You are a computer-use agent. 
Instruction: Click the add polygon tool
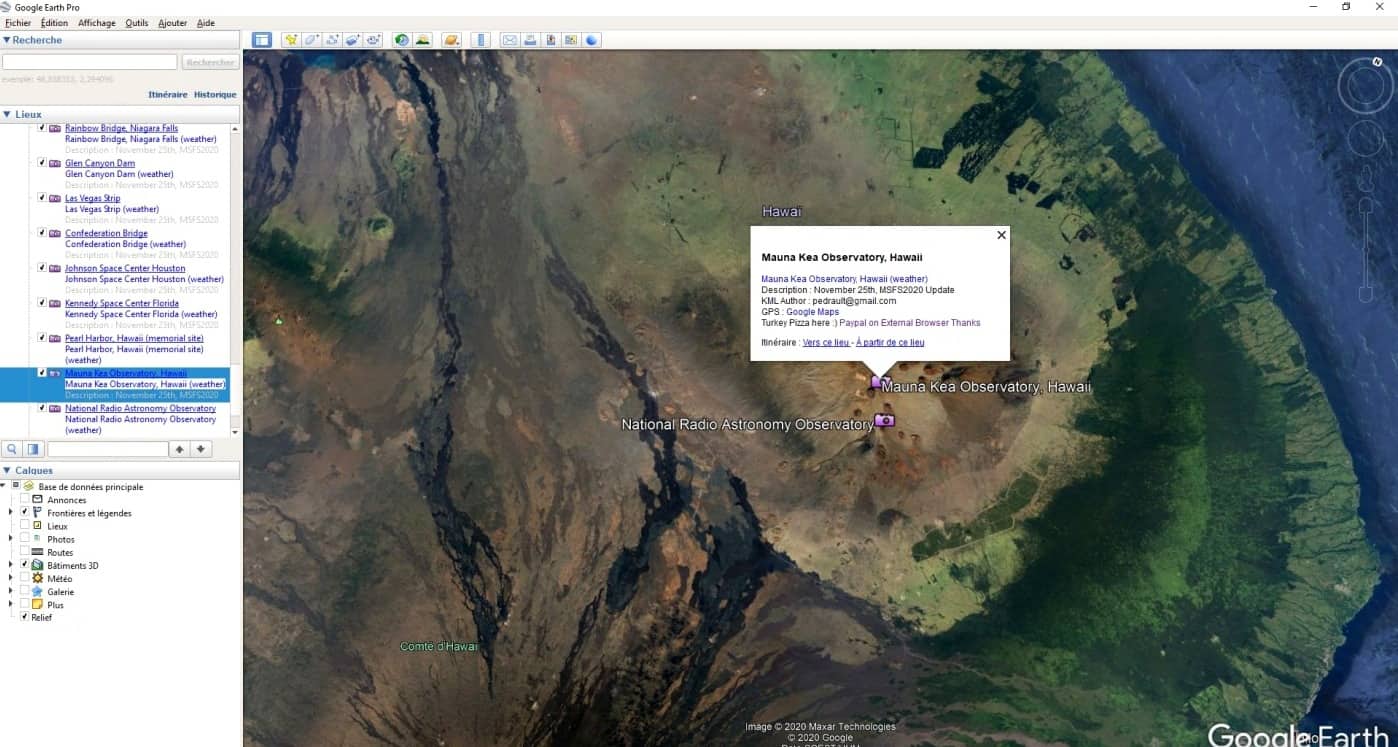[312, 40]
